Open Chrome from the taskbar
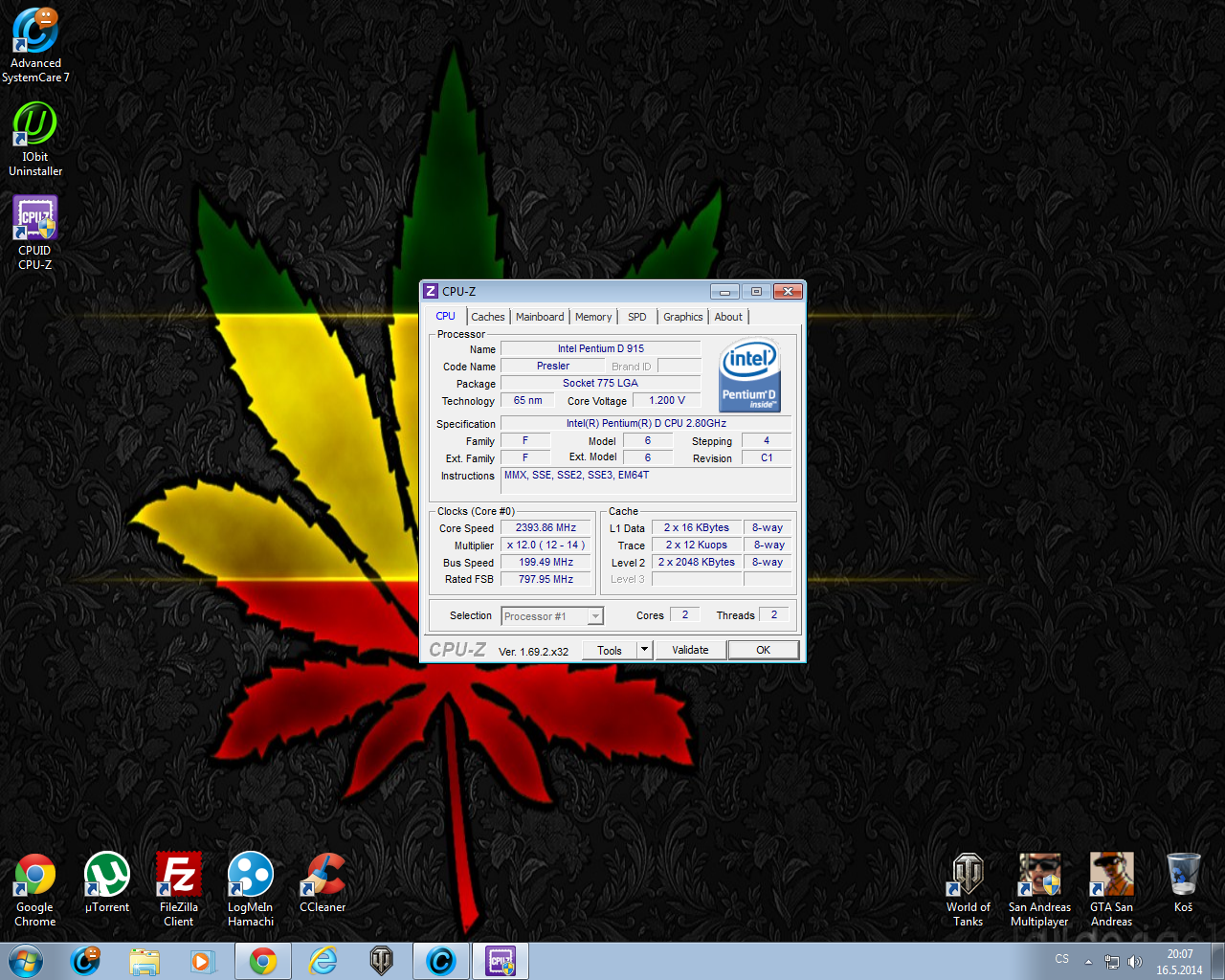1225x980 pixels. pos(263,961)
